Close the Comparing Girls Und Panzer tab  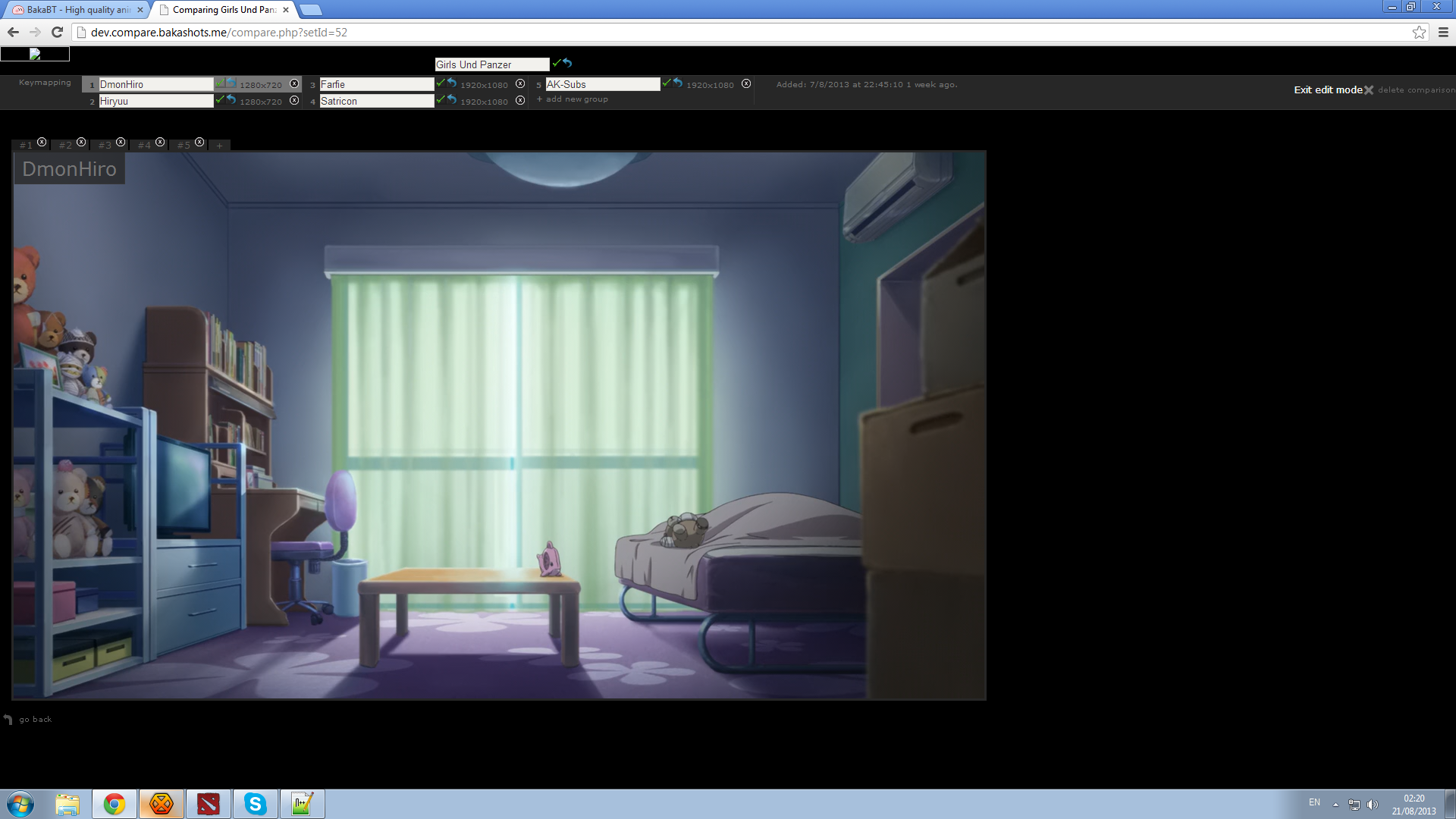(x=286, y=10)
